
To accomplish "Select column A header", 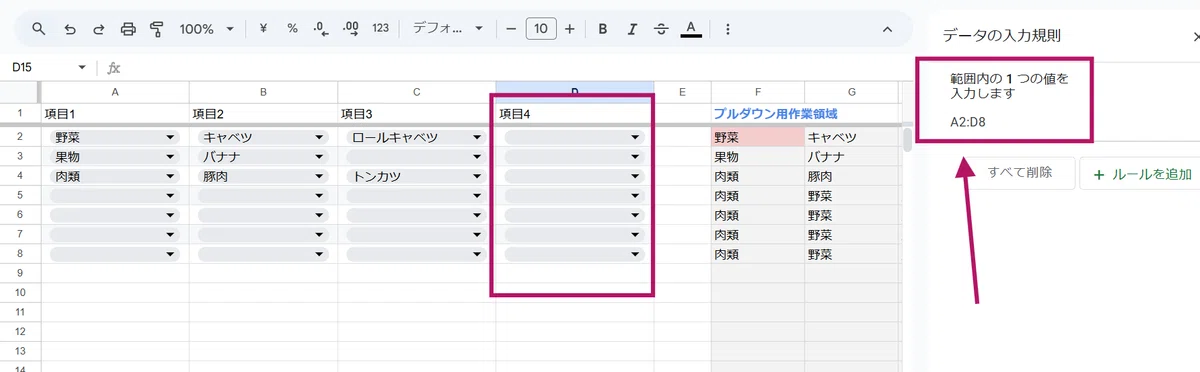I will point(115,92).
